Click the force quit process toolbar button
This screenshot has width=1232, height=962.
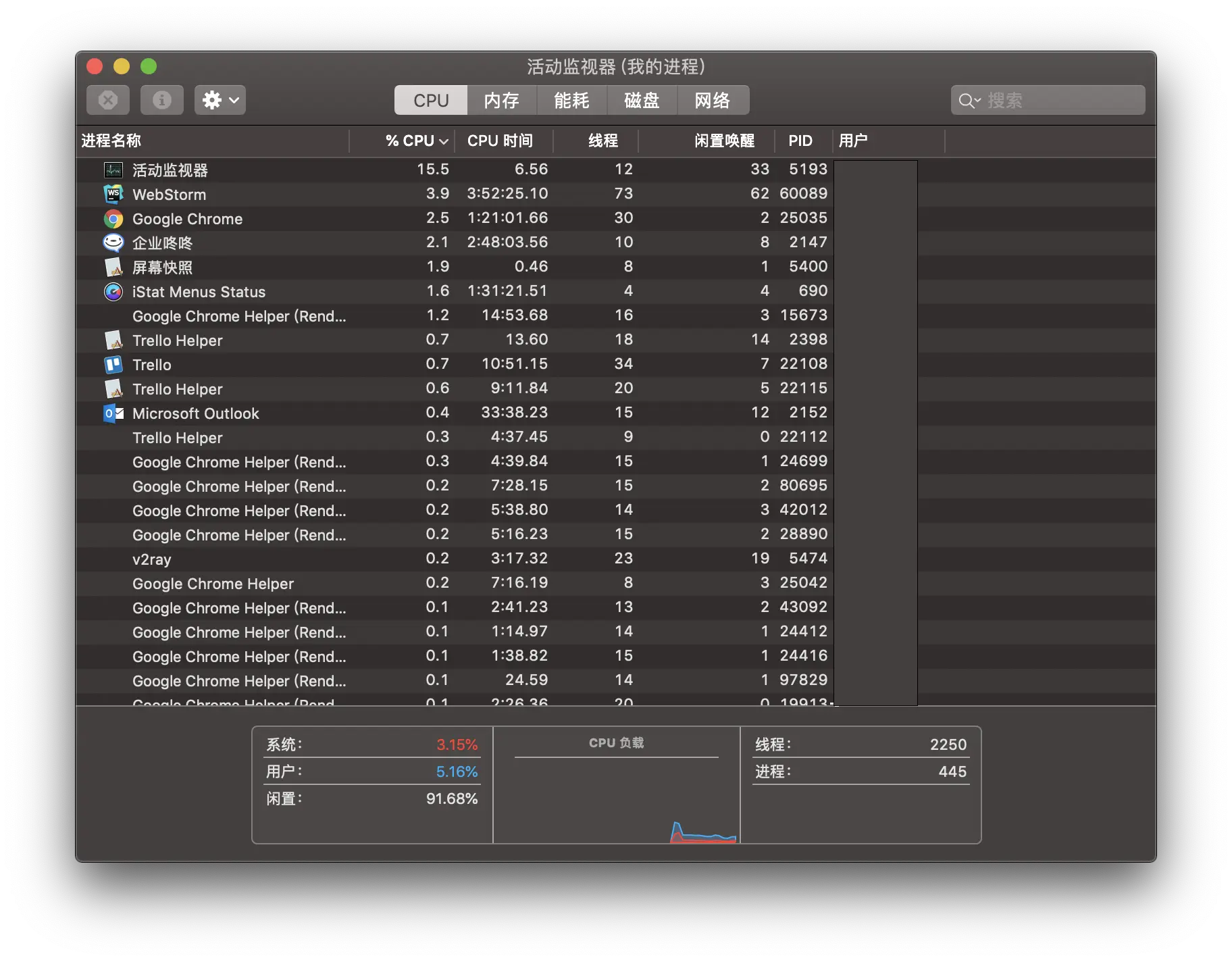tap(108, 100)
